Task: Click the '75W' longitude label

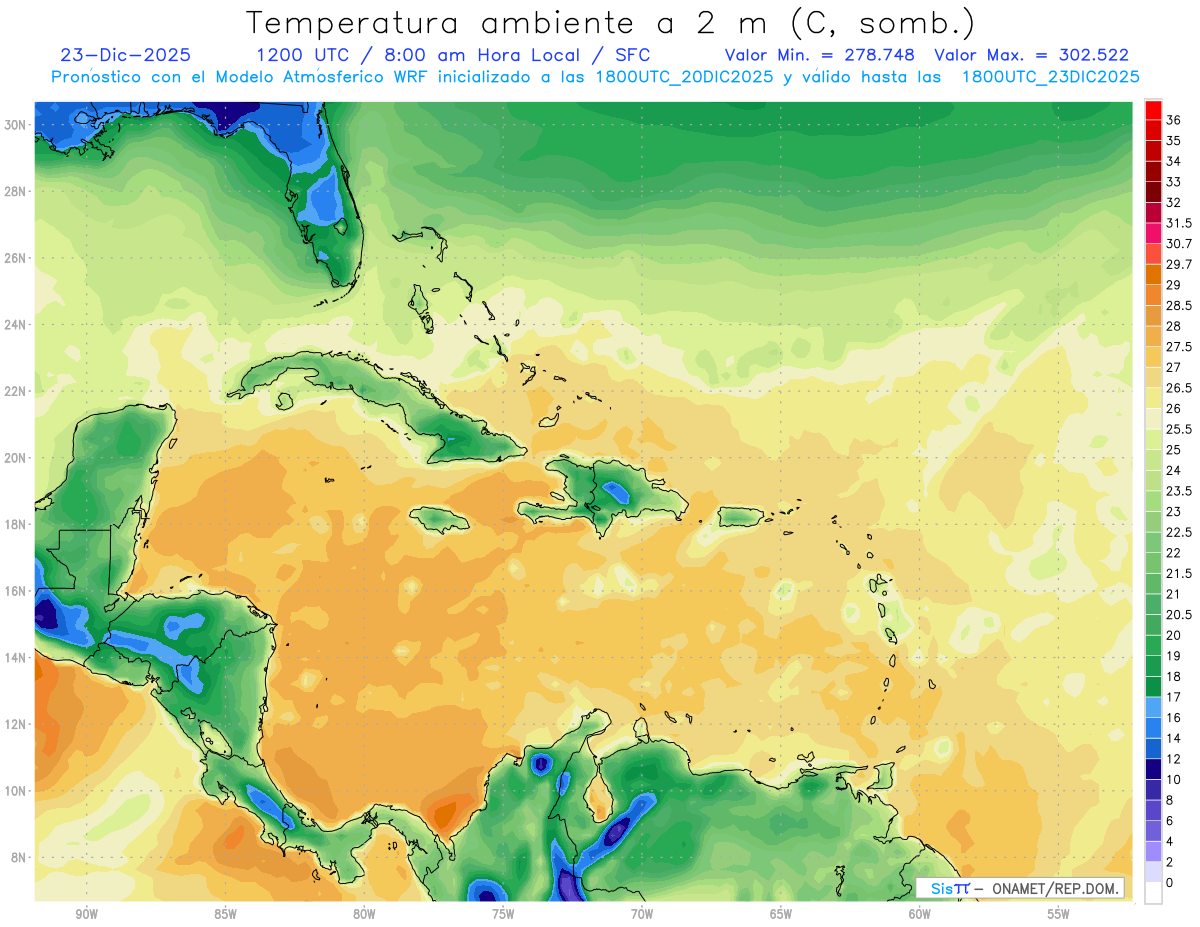Action: point(503,915)
